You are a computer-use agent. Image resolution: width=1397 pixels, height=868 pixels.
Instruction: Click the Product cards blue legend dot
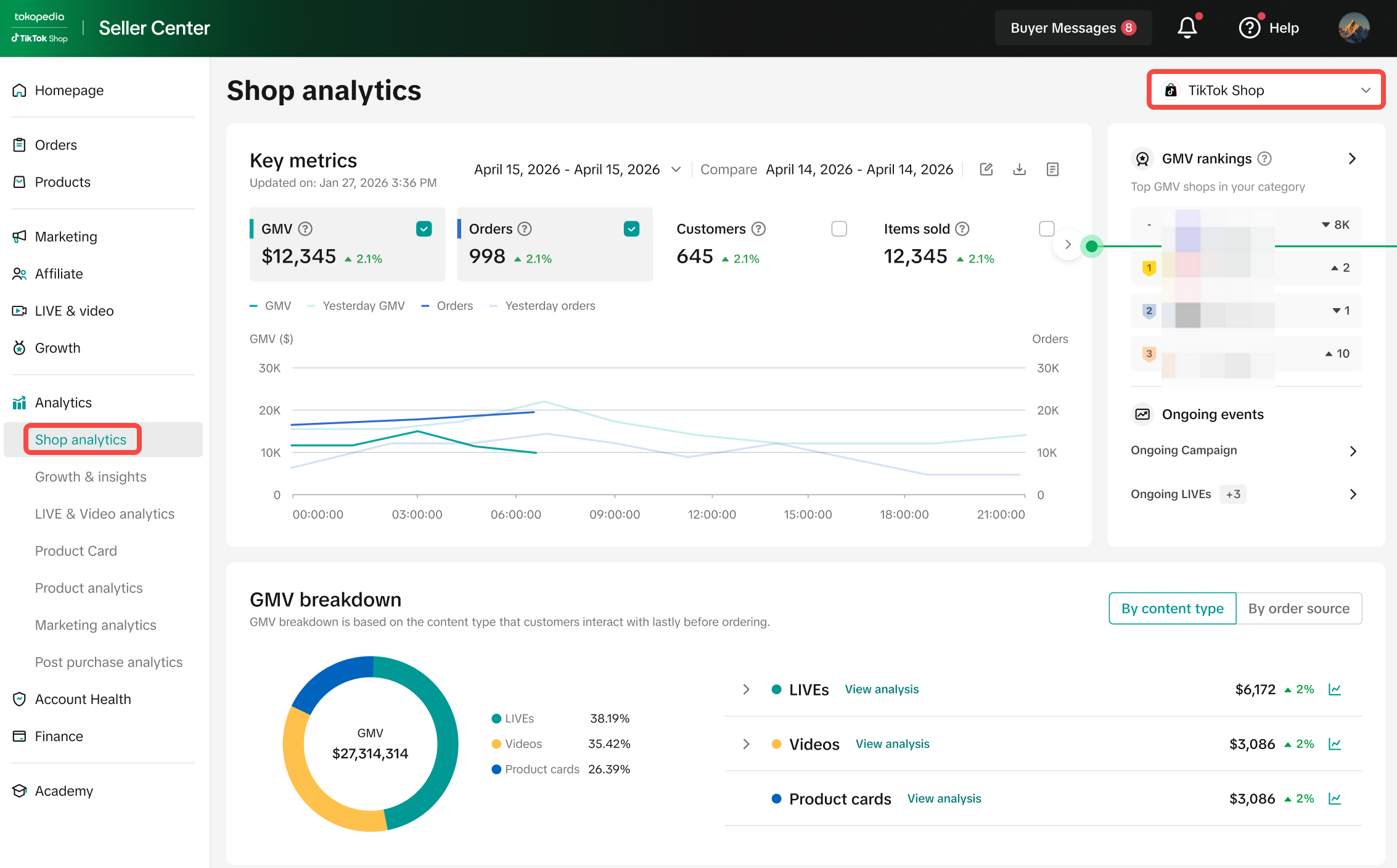pyautogui.click(x=496, y=769)
